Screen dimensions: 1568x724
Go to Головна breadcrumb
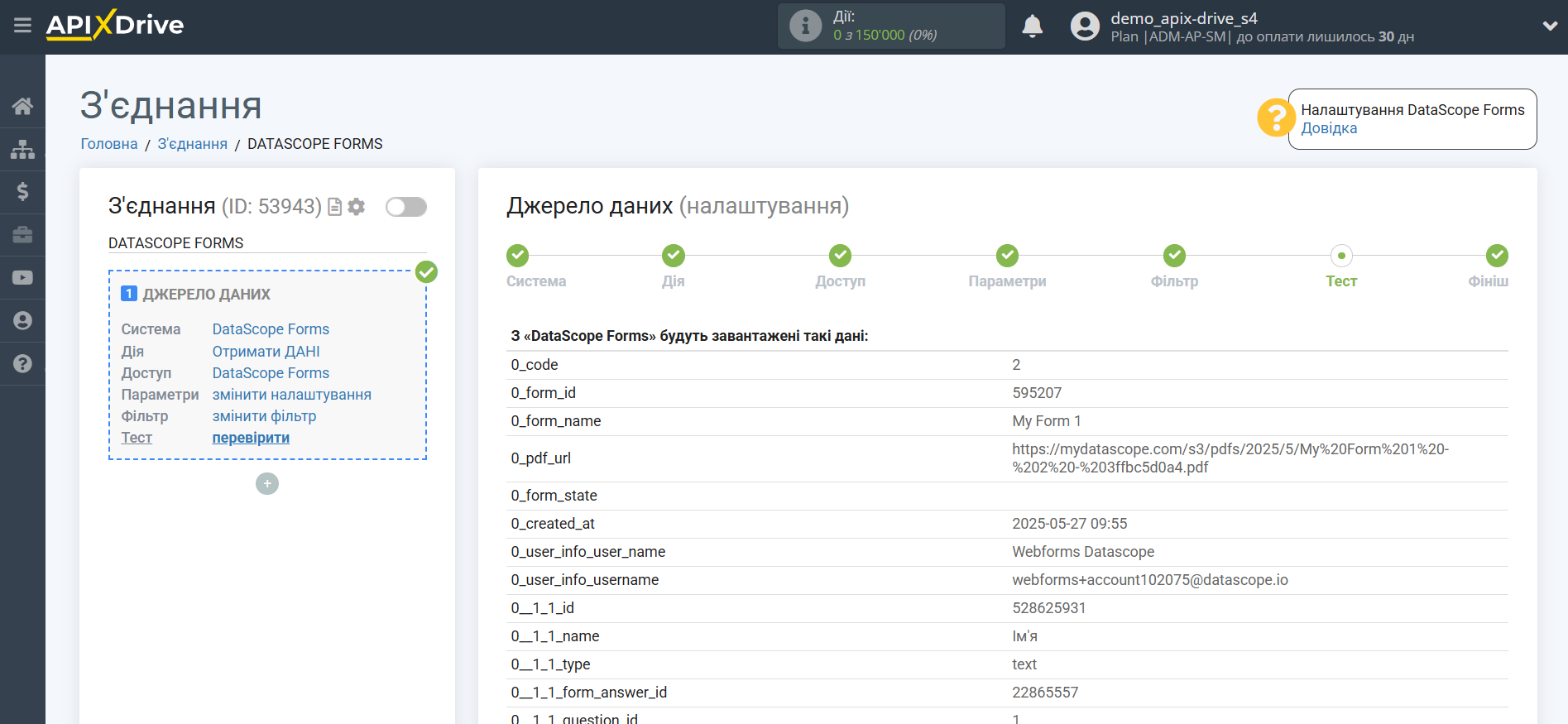(x=109, y=144)
